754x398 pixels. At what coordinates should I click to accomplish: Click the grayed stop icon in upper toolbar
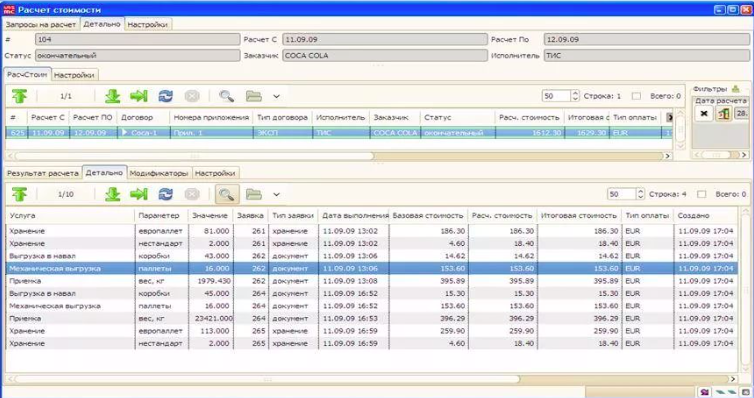pos(192,96)
